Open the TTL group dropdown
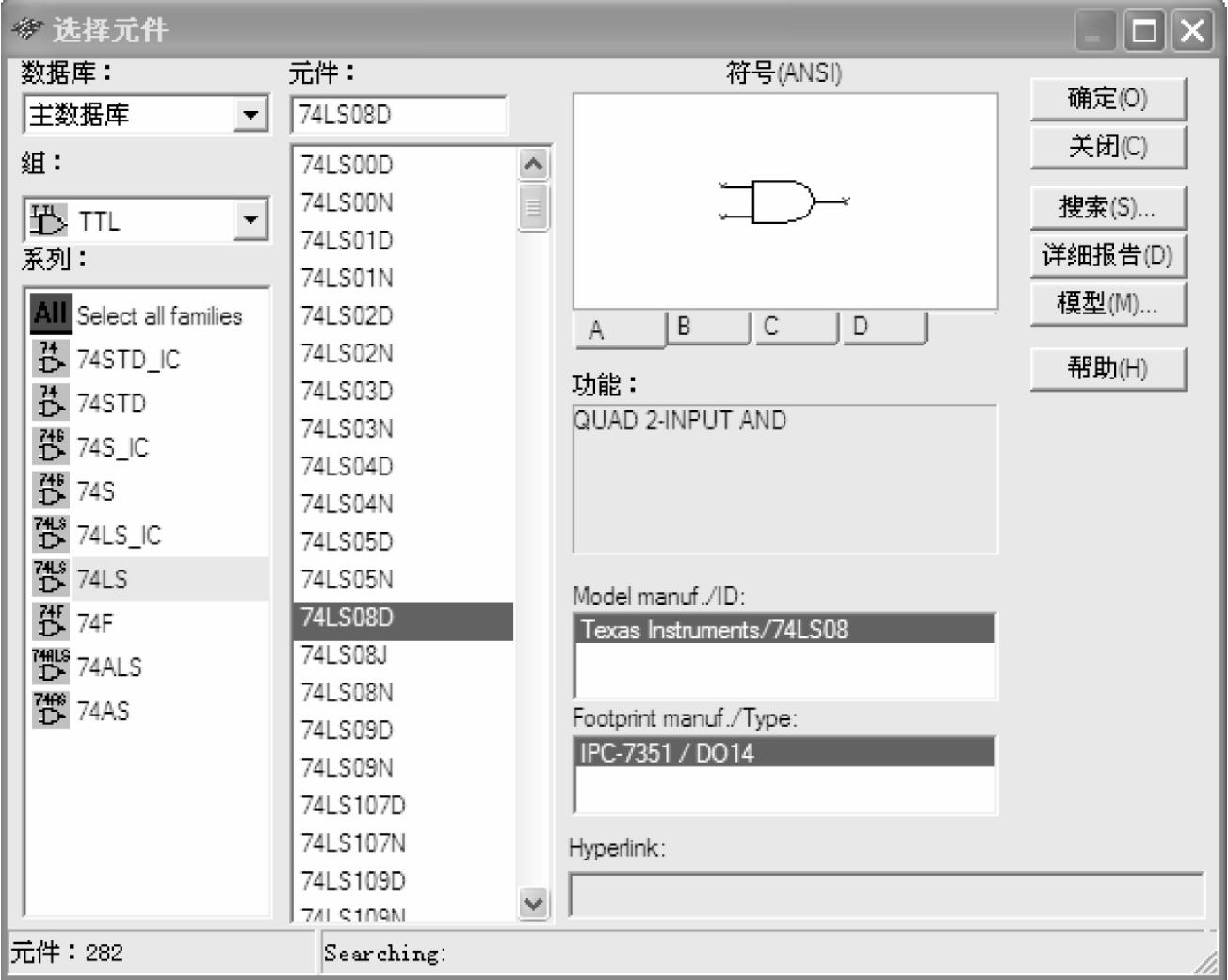This screenshot has height=980, width=1228. [x=250, y=220]
